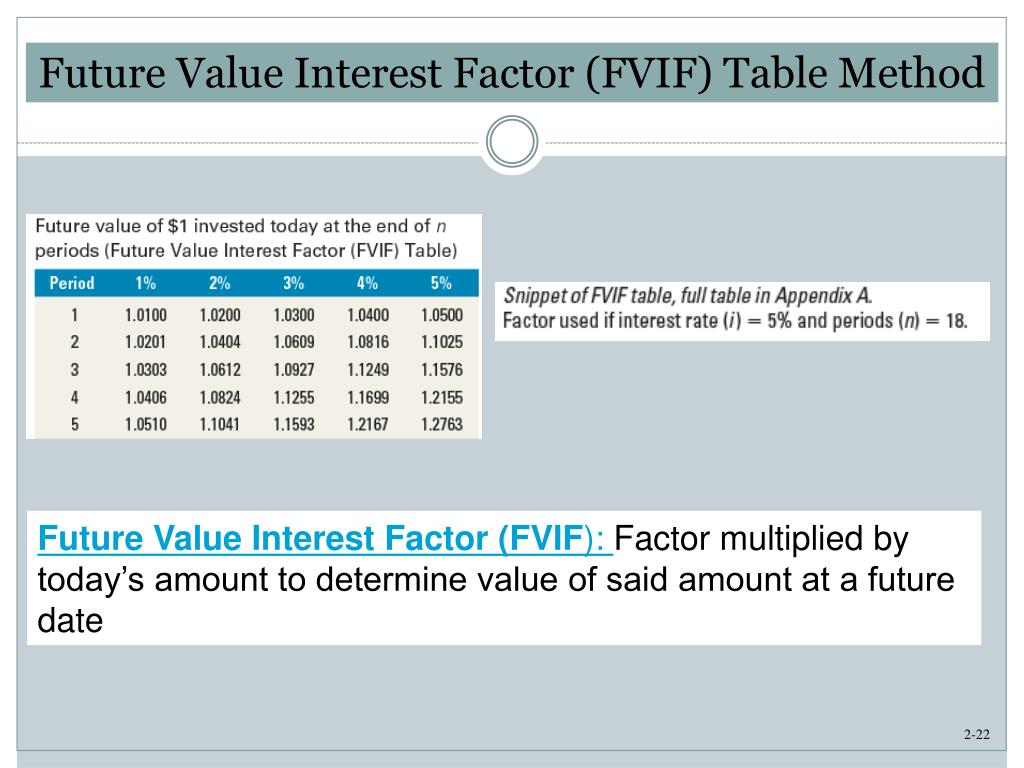Click the FVIF definition text box
Viewport: 1024px width, 768px height.
[x=504, y=578]
